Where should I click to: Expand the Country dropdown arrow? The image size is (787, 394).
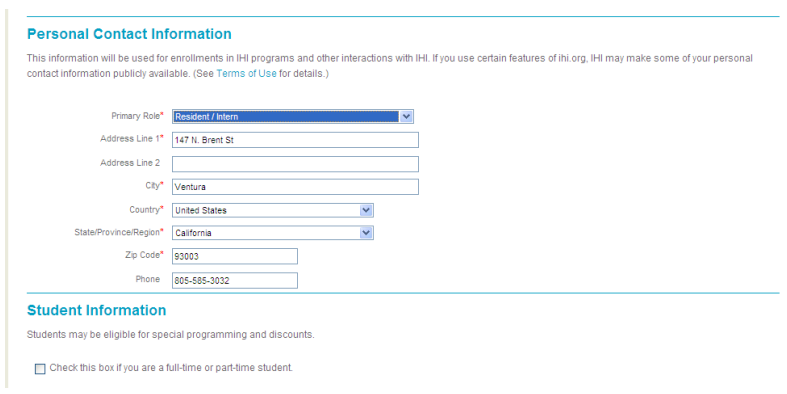tap(366, 210)
